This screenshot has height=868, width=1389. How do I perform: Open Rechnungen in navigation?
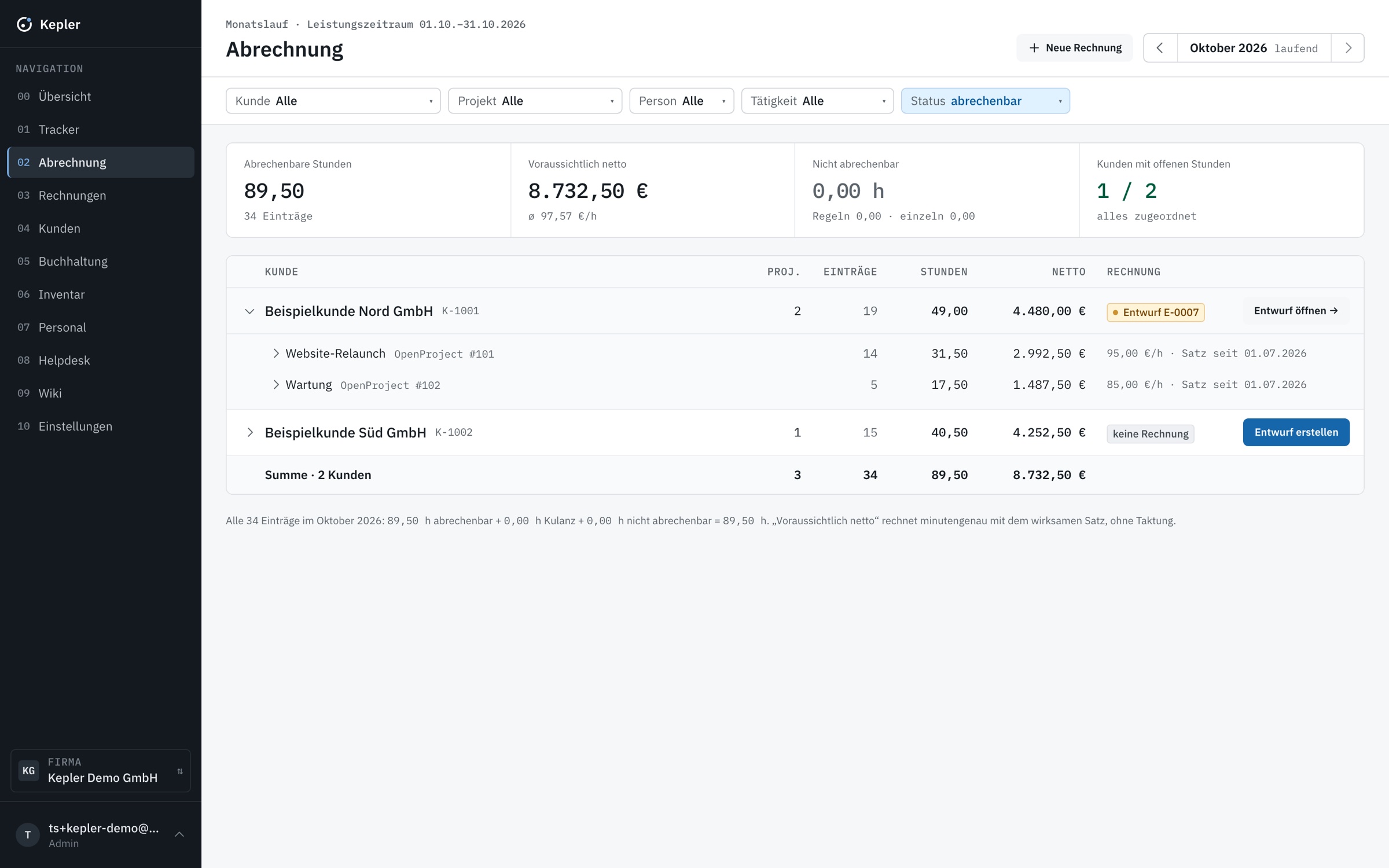[x=101, y=196]
